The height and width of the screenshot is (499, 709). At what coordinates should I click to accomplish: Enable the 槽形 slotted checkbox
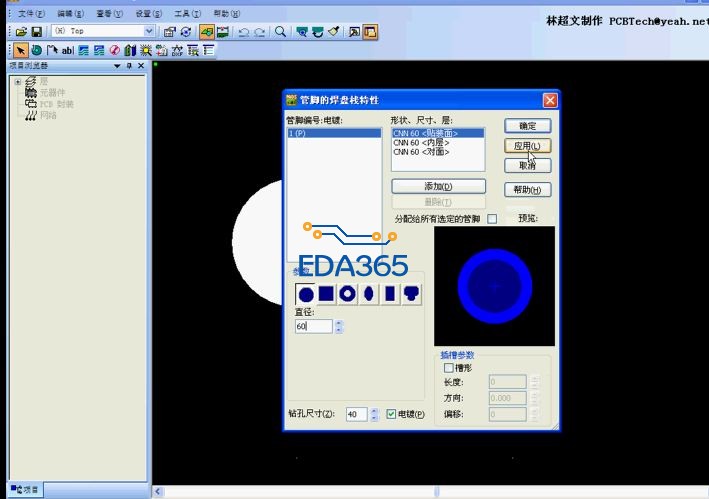coord(449,368)
